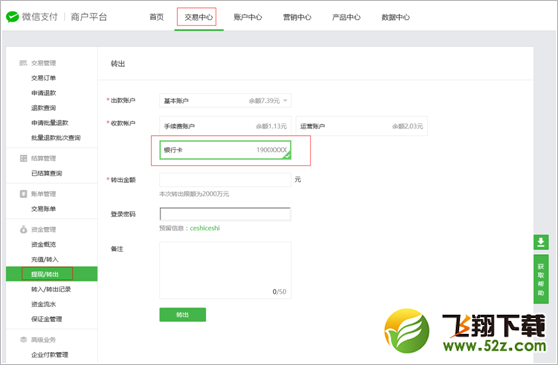Open 保证金管理 in the sidebar
This screenshot has height=365, width=558.
point(47,319)
